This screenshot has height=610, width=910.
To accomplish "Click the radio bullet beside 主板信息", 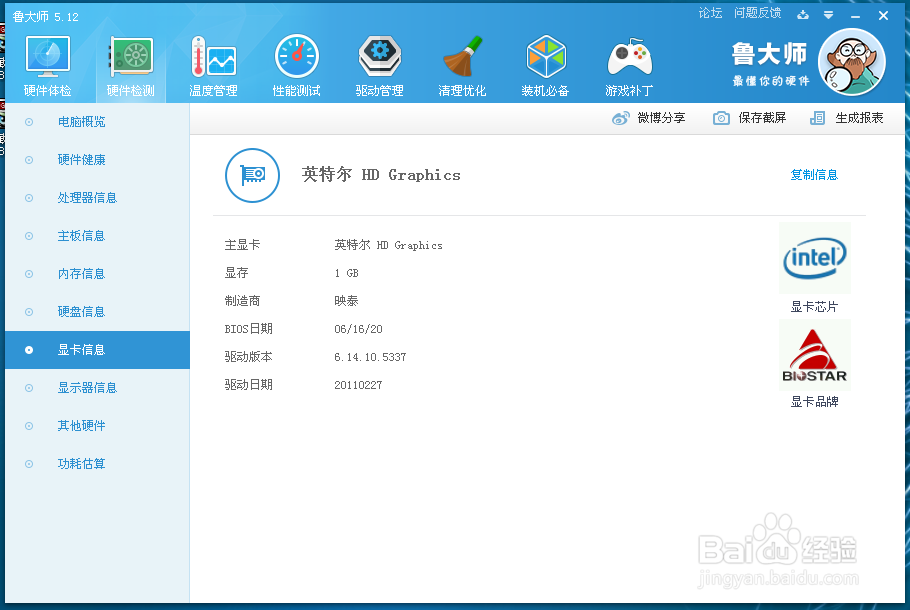I will [x=29, y=236].
